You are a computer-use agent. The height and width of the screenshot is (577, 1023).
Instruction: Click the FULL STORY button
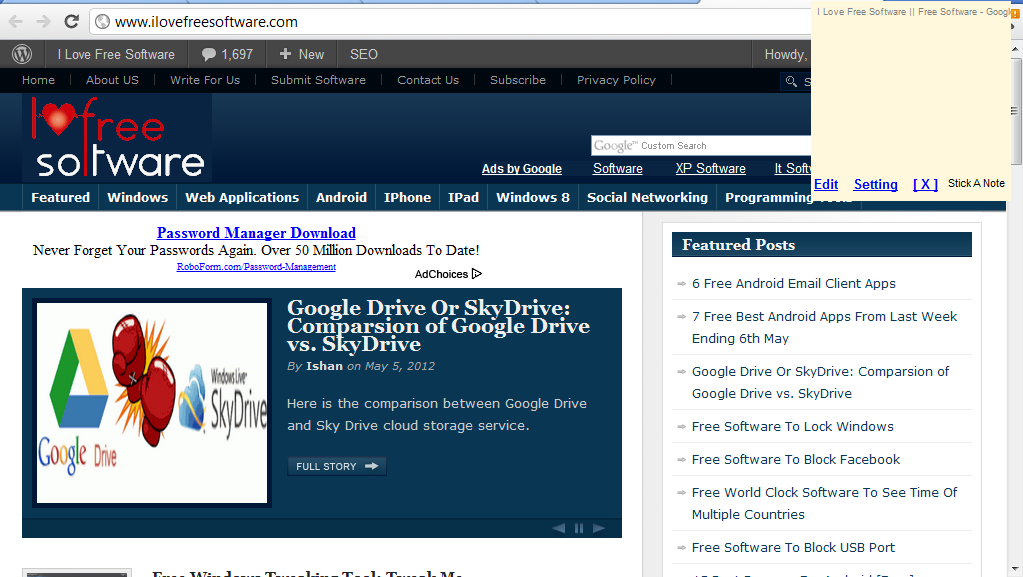pos(336,465)
